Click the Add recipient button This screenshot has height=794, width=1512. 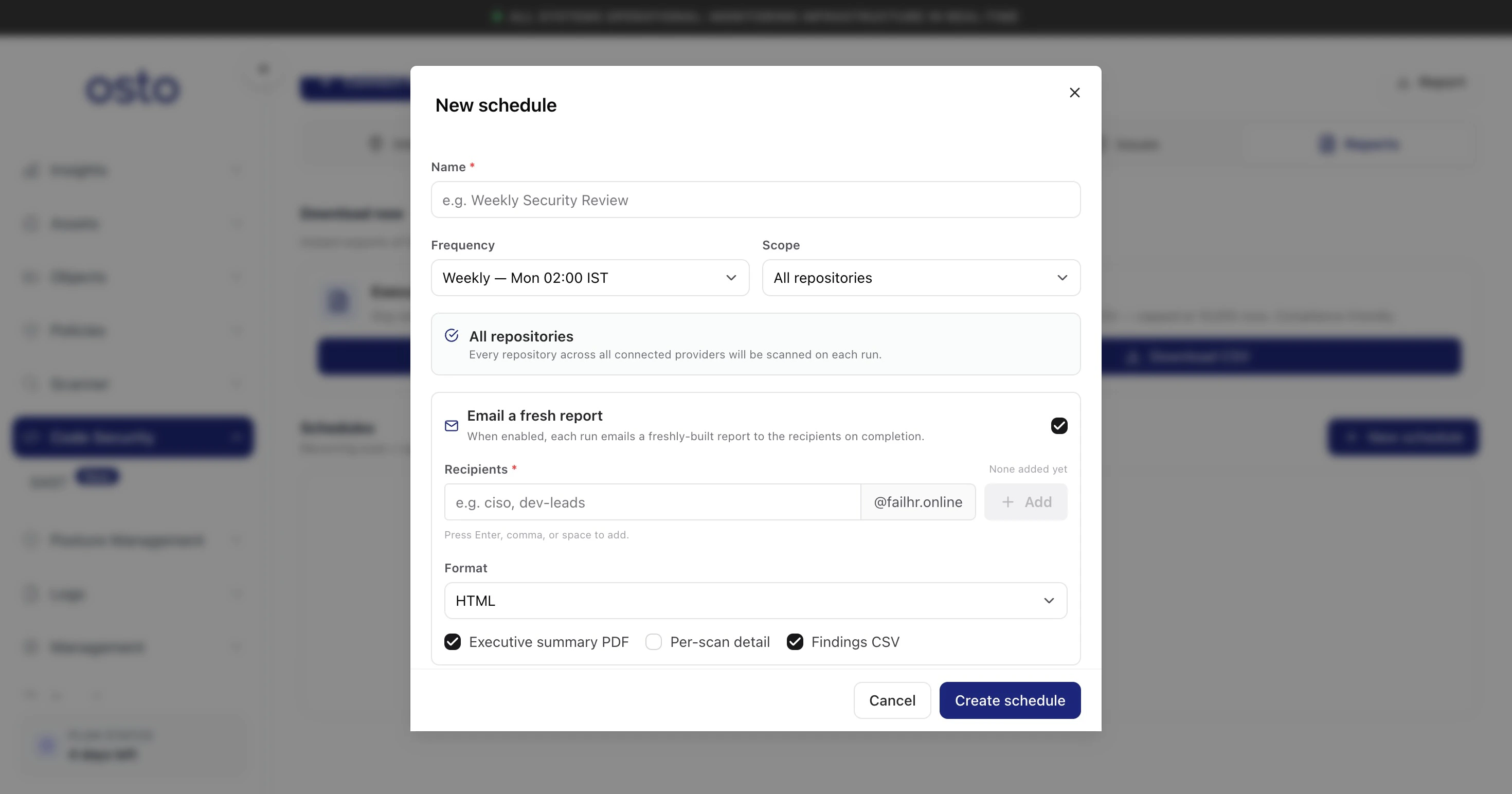(x=1025, y=502)
